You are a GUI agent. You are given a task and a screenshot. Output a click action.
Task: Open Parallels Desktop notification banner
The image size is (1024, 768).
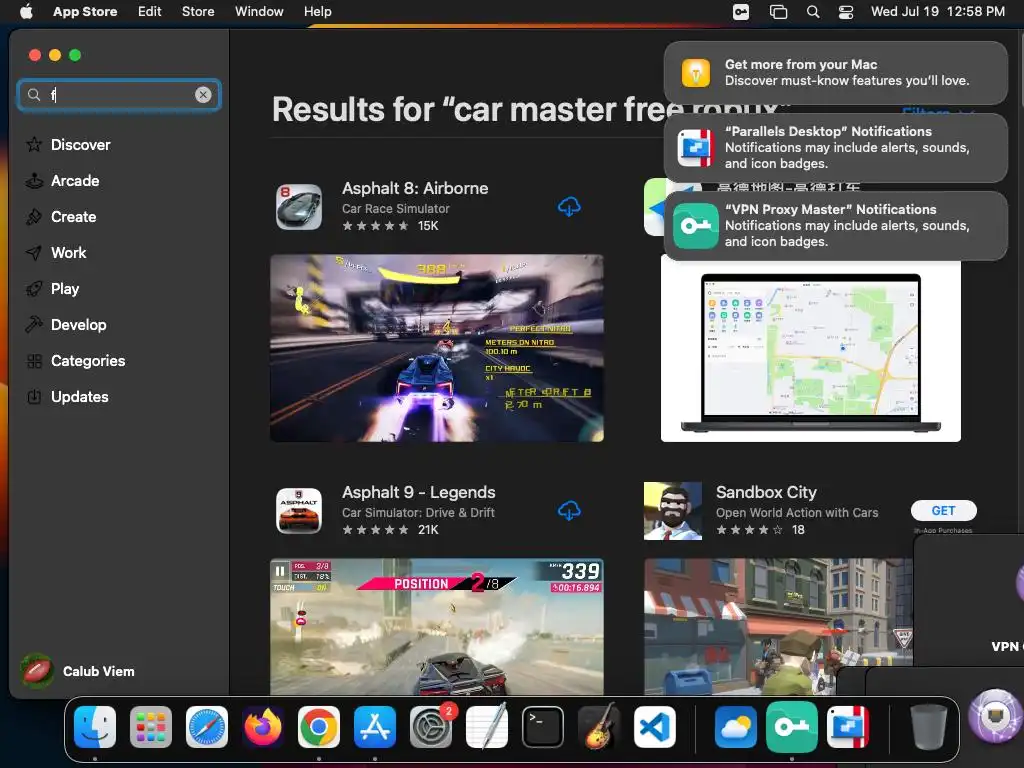pyautogui.click(x=835, y=148)
